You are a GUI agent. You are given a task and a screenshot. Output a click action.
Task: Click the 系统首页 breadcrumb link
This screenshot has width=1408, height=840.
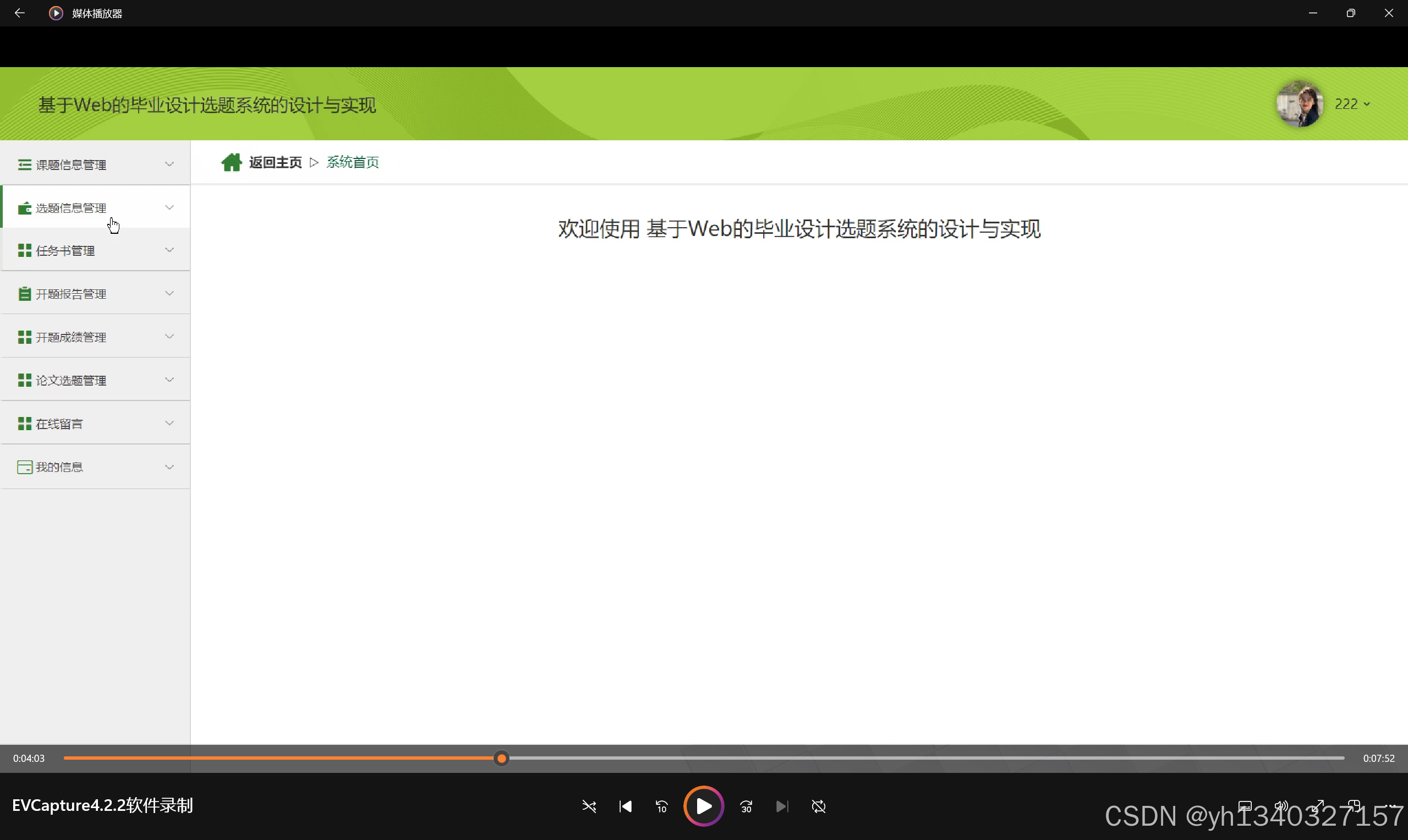pos(353,162)
